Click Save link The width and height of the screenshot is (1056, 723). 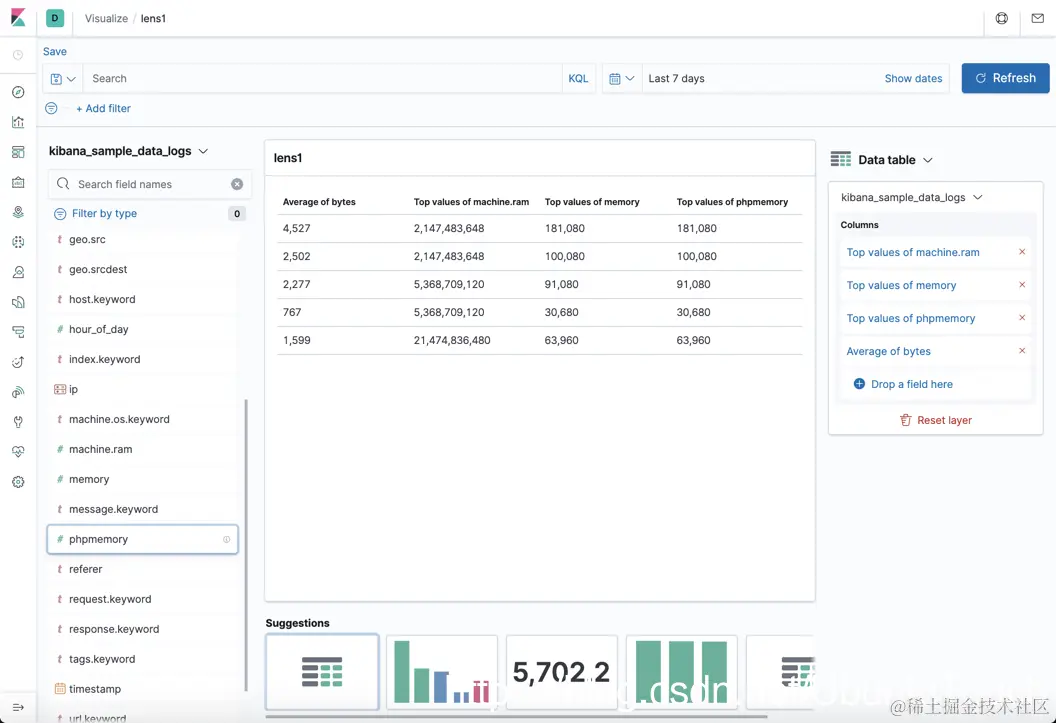point(55,51)
